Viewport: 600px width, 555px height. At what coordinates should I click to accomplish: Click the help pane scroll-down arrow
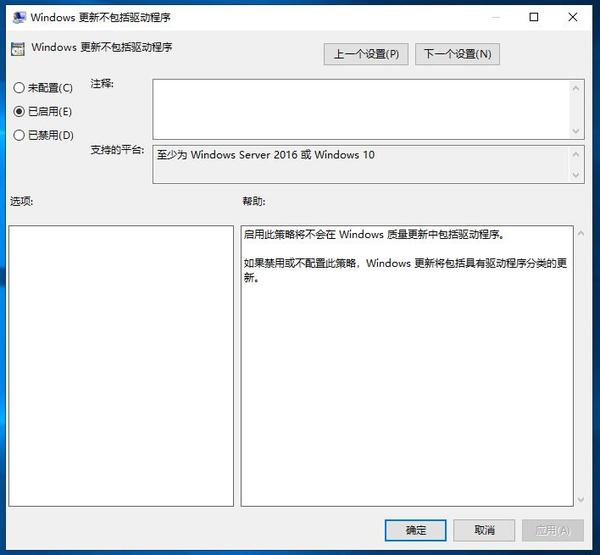pyautogui.click(x=580, y=500)
